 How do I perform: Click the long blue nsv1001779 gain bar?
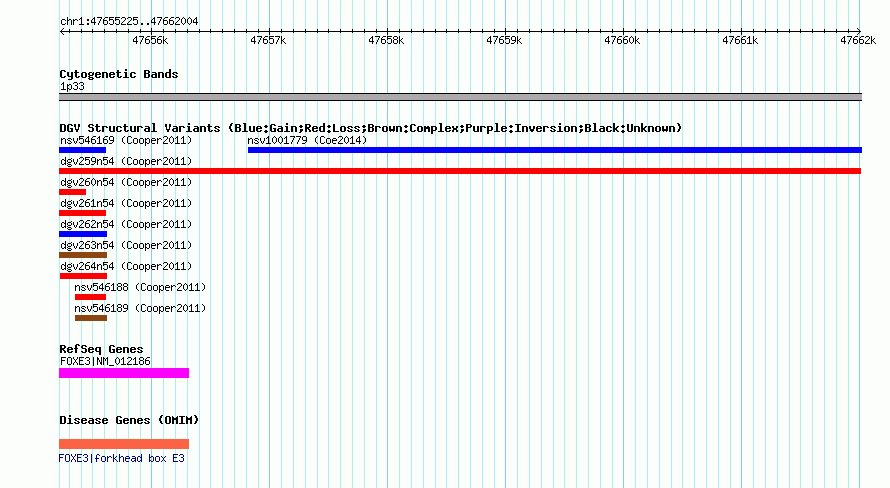tap(555, 150)
